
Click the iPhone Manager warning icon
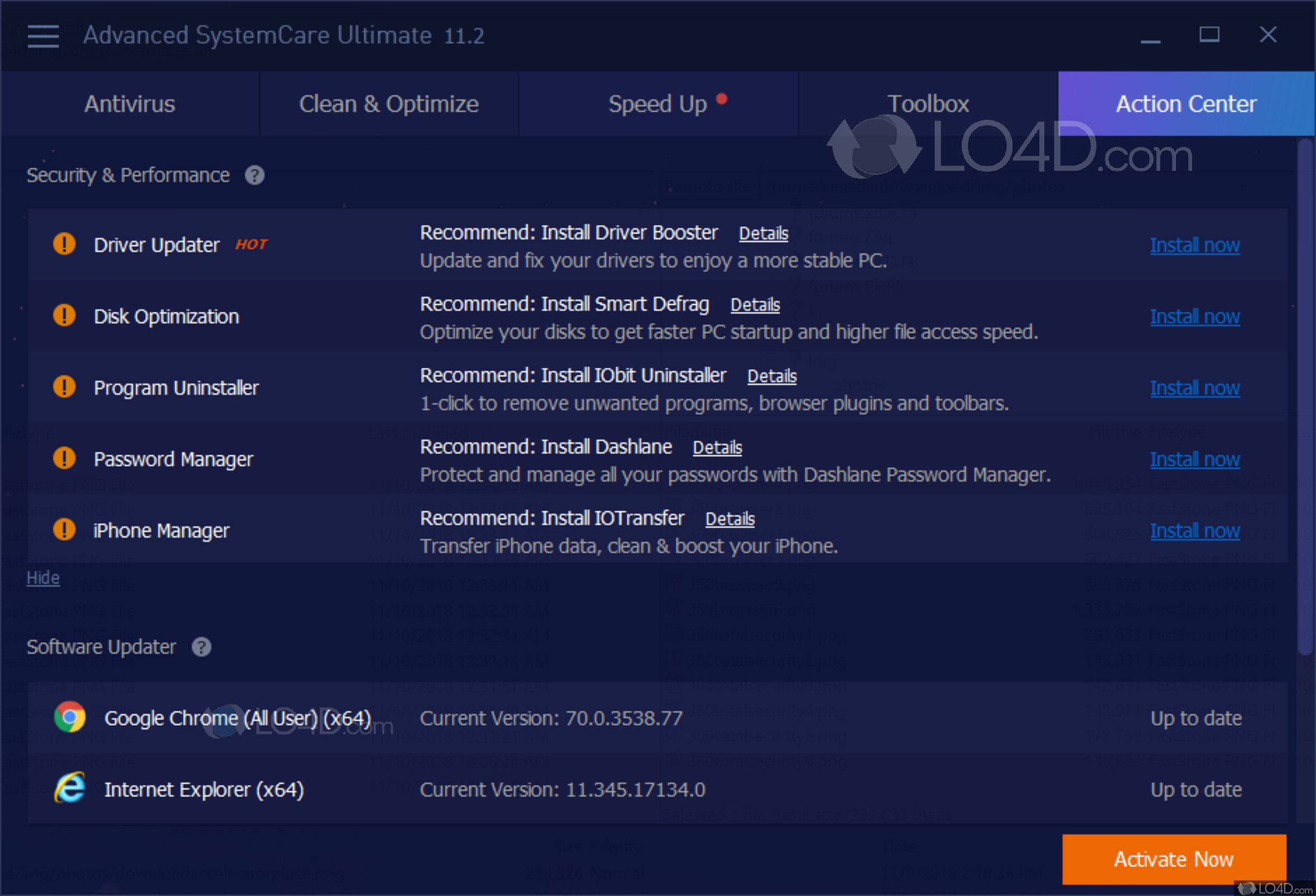tap(64, 529)
